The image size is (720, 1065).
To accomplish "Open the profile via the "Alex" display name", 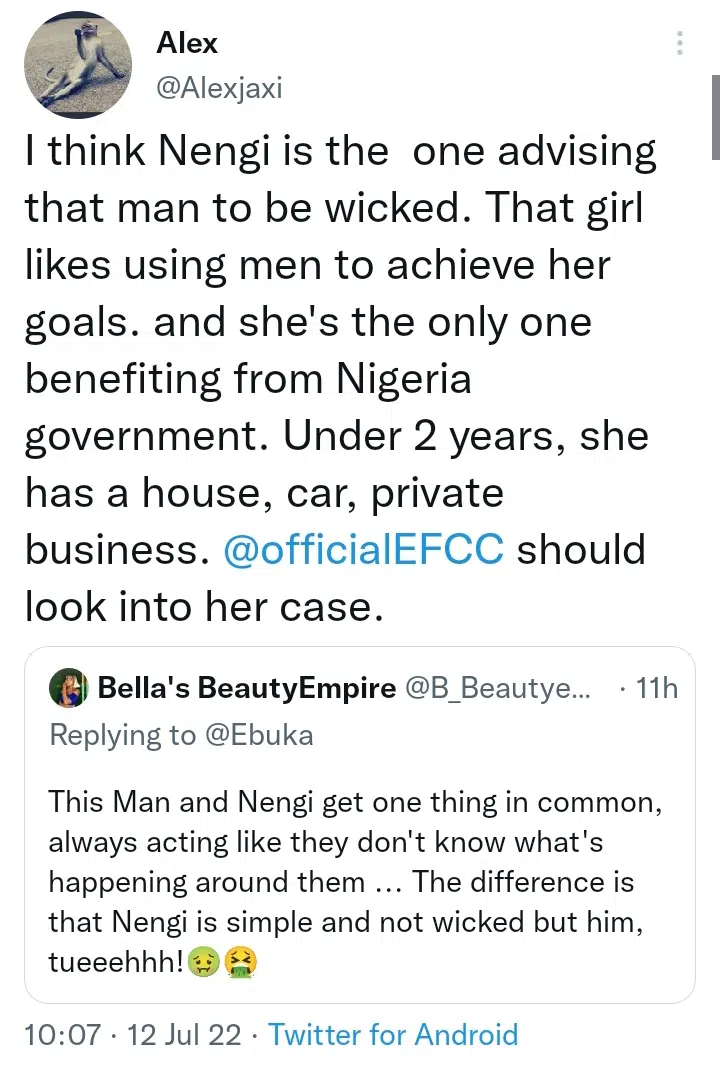I will point(187,43).
